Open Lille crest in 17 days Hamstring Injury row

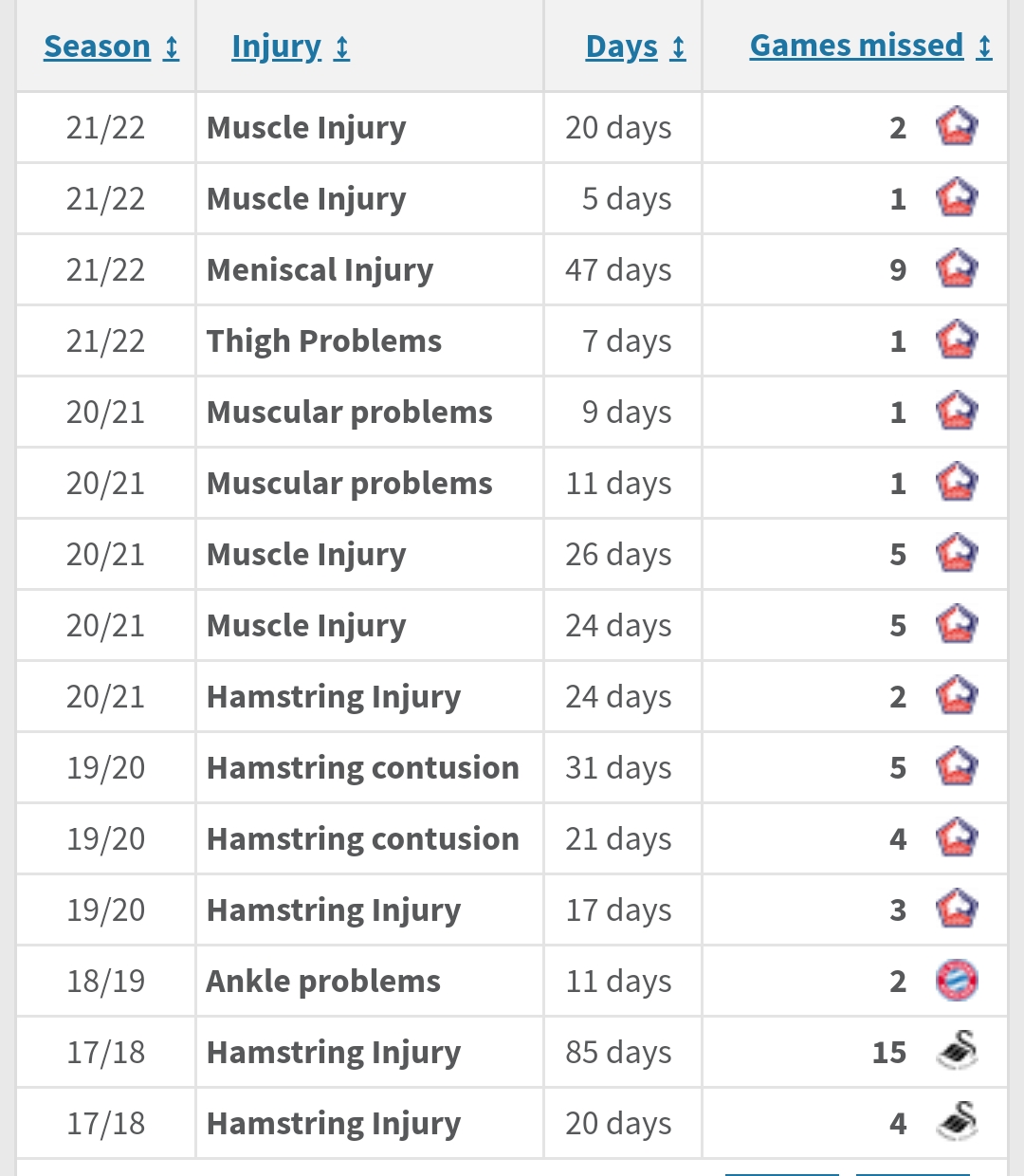[x=957, y=910]
